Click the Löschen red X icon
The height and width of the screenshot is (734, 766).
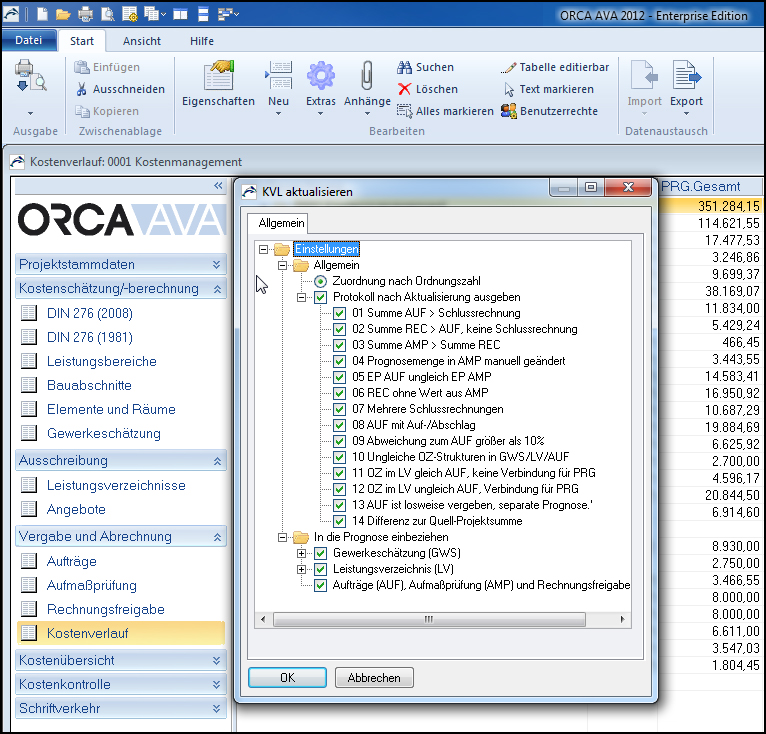click(x=404, y=89)
